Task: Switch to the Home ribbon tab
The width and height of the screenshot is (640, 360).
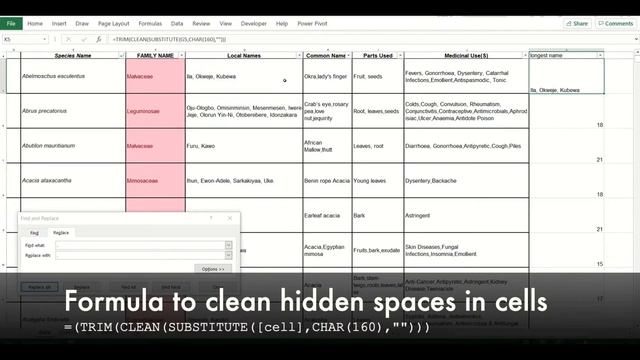Action: click(35, 24)
